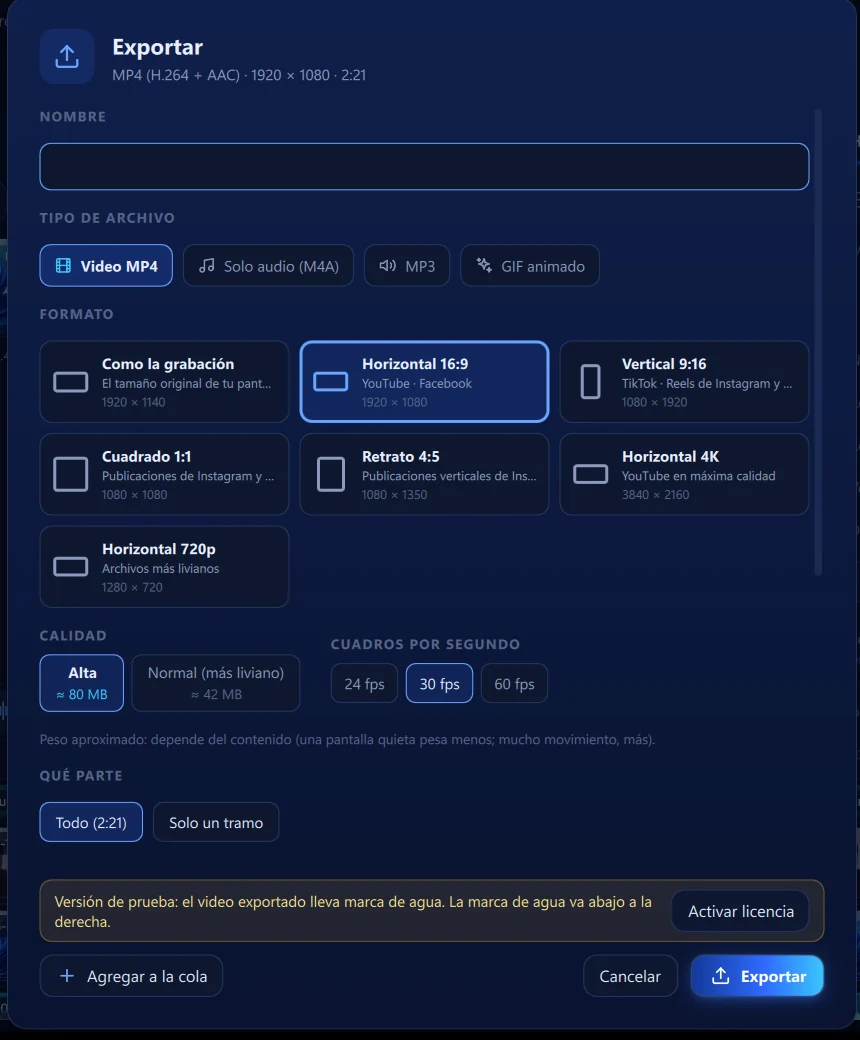860x1040 pixels.
Task: Export the whole video with Todo (2:21)
Action: (92, 822)
